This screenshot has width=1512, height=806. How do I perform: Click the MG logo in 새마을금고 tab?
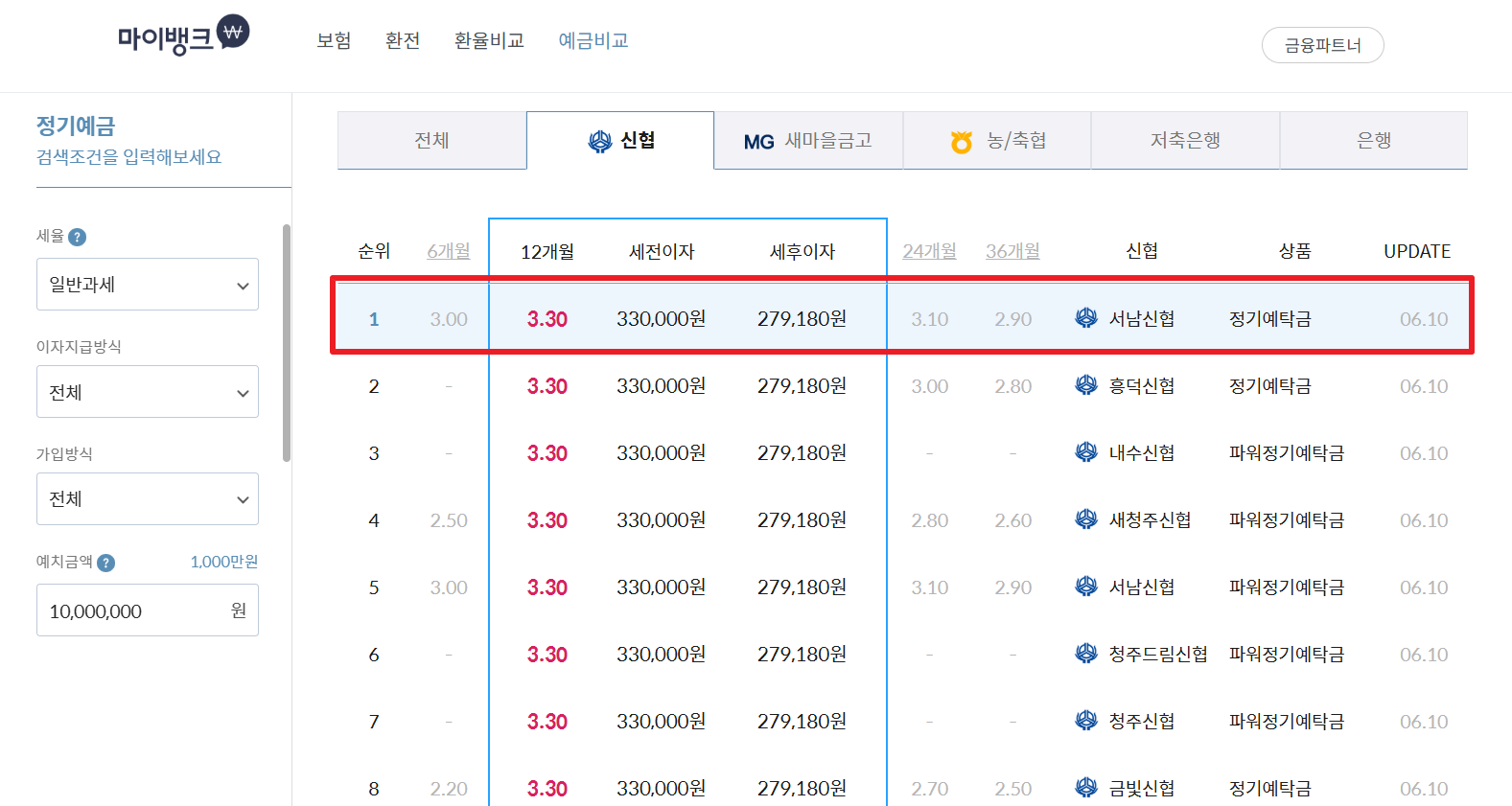[758, 142]
